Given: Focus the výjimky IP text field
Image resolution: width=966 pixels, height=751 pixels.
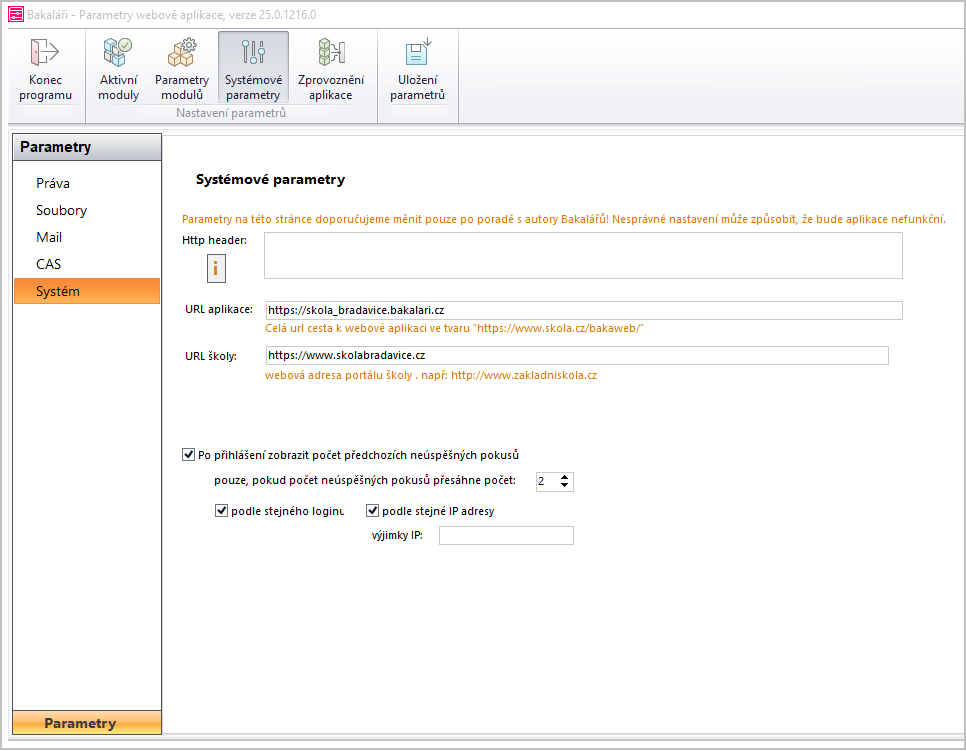Looking at the screenshot, I should point(506,536).
